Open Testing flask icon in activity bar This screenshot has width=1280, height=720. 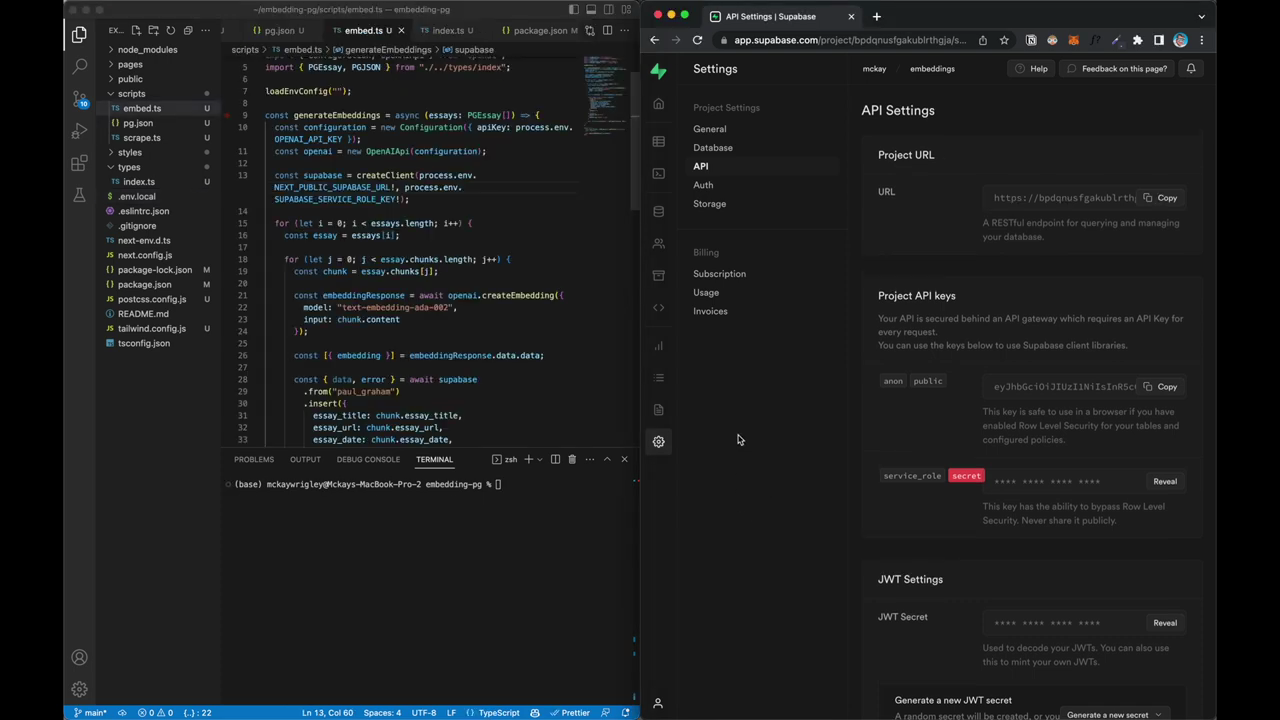(79, 195)
